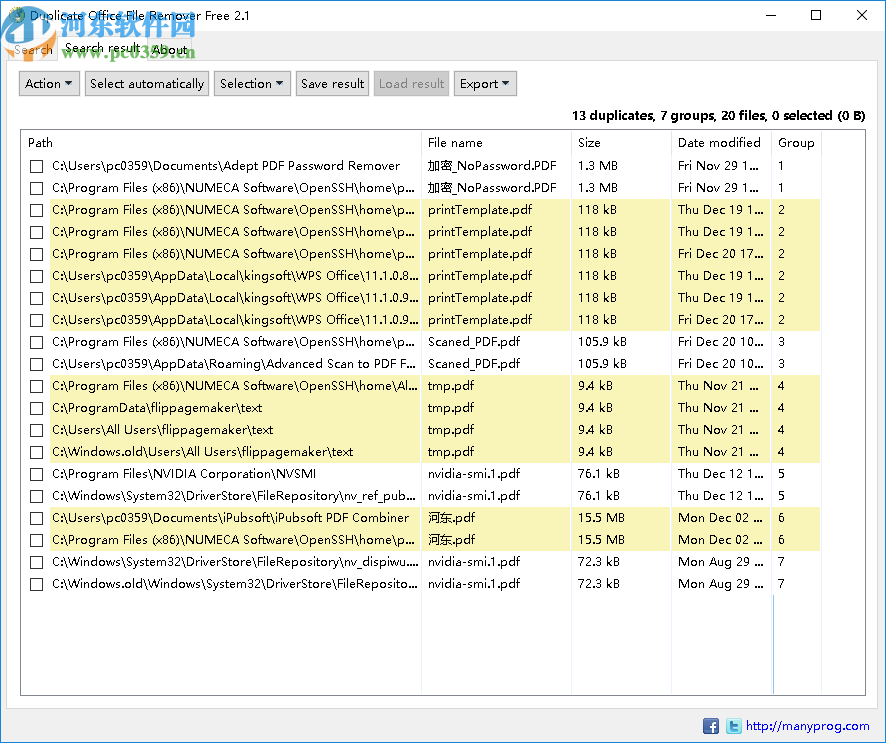This screenshot has height=743, width=886.
Task: Click the app icon in title bar
Action: point(14,15)
